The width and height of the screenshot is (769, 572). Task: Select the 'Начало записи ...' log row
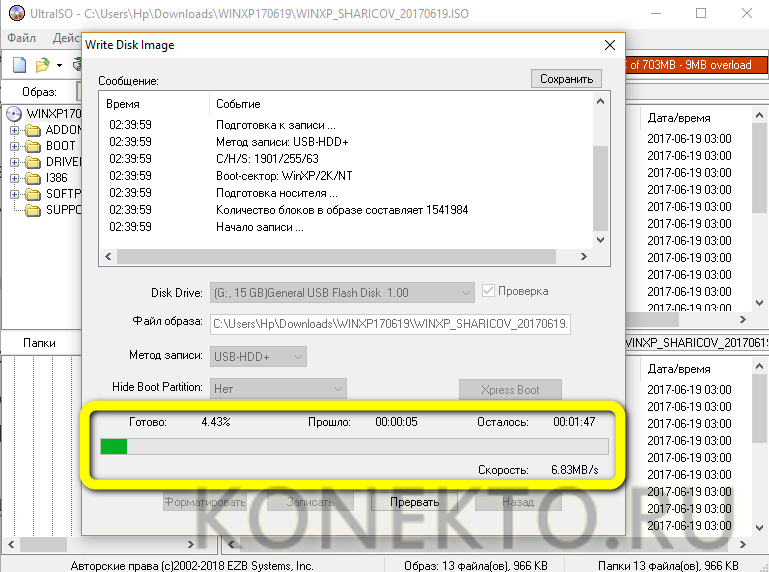(346, 227)
